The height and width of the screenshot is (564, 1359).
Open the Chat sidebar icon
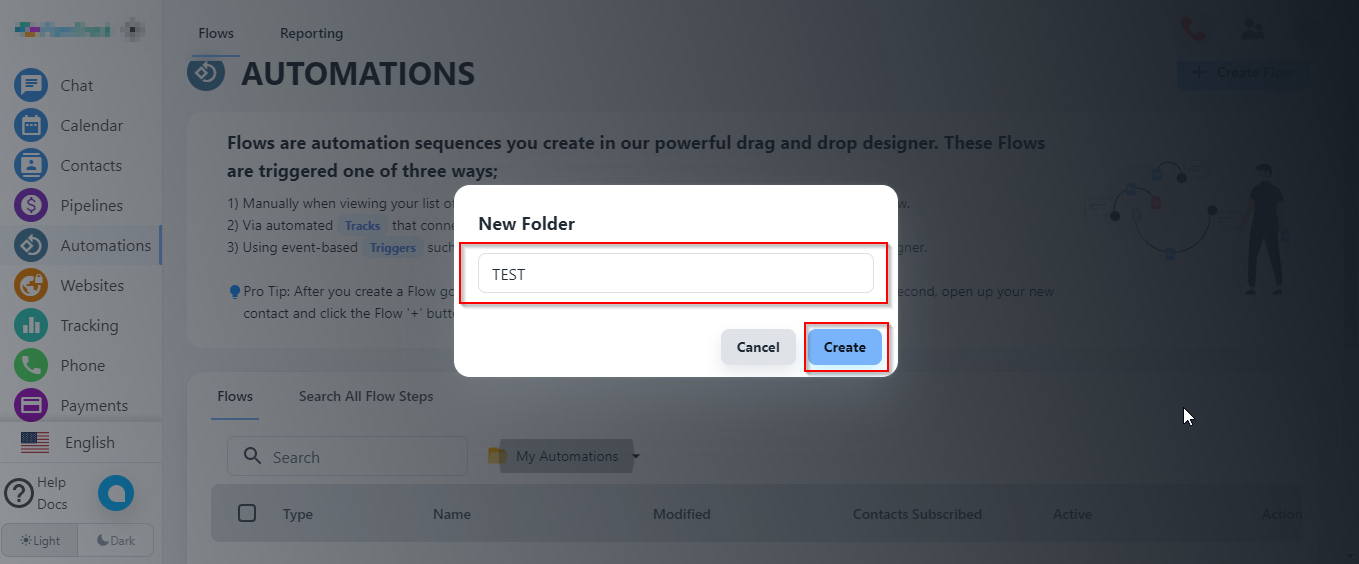(31, 85)
